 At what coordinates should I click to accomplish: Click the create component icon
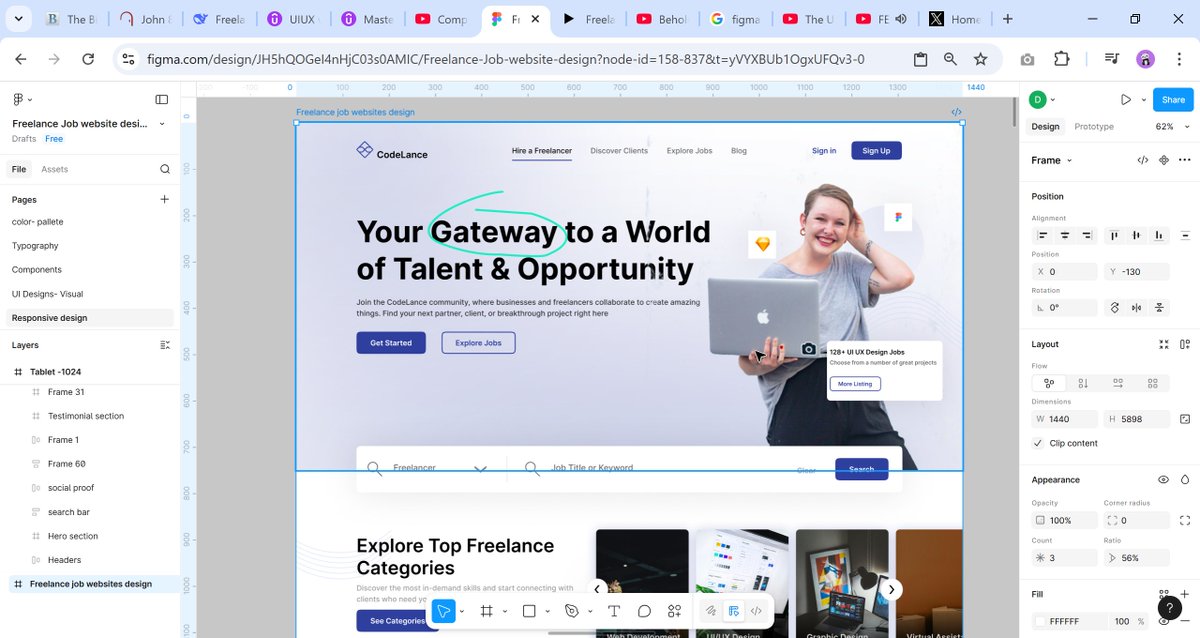1164,160
